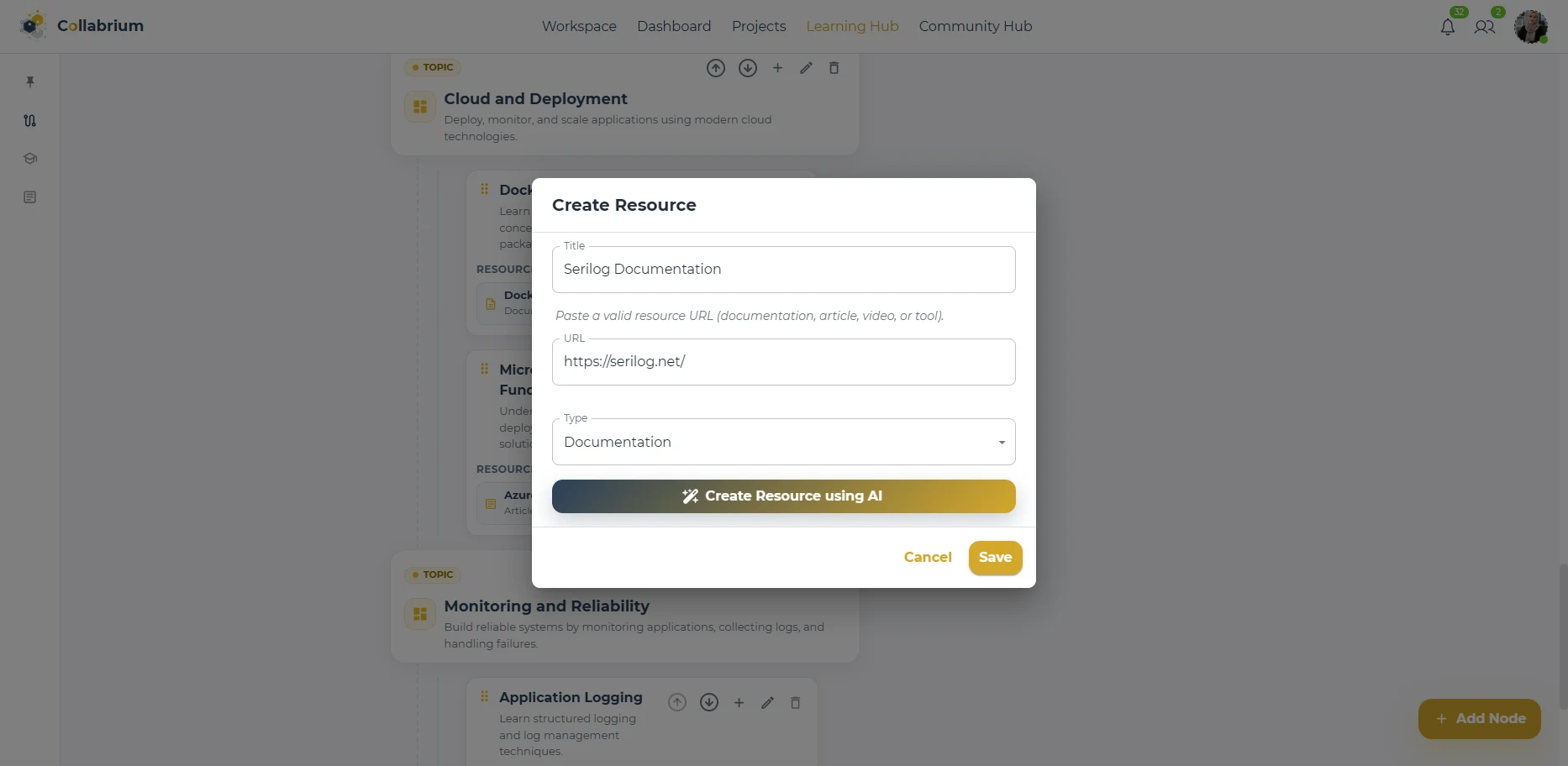Move Application Logging node down
Viewport: 1568px width, 766px height.
(709, 702)
